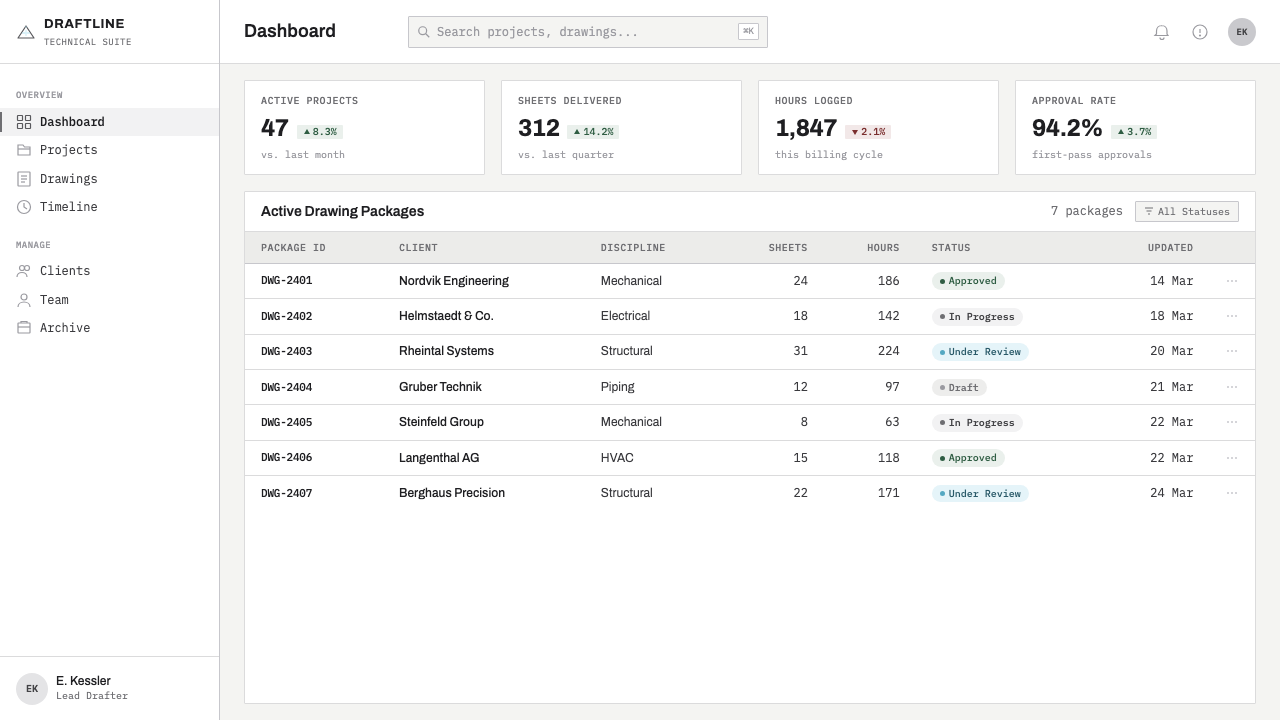The width and height of the screenshot is (1280, 720).
Task: Click the Projects folder icon
Action: point(24,150)
